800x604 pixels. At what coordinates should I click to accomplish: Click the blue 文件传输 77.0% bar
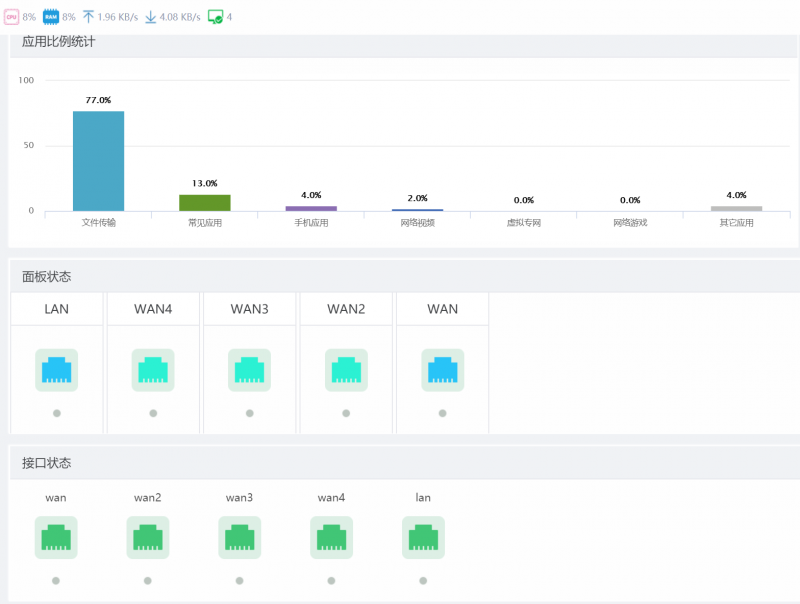98,161
